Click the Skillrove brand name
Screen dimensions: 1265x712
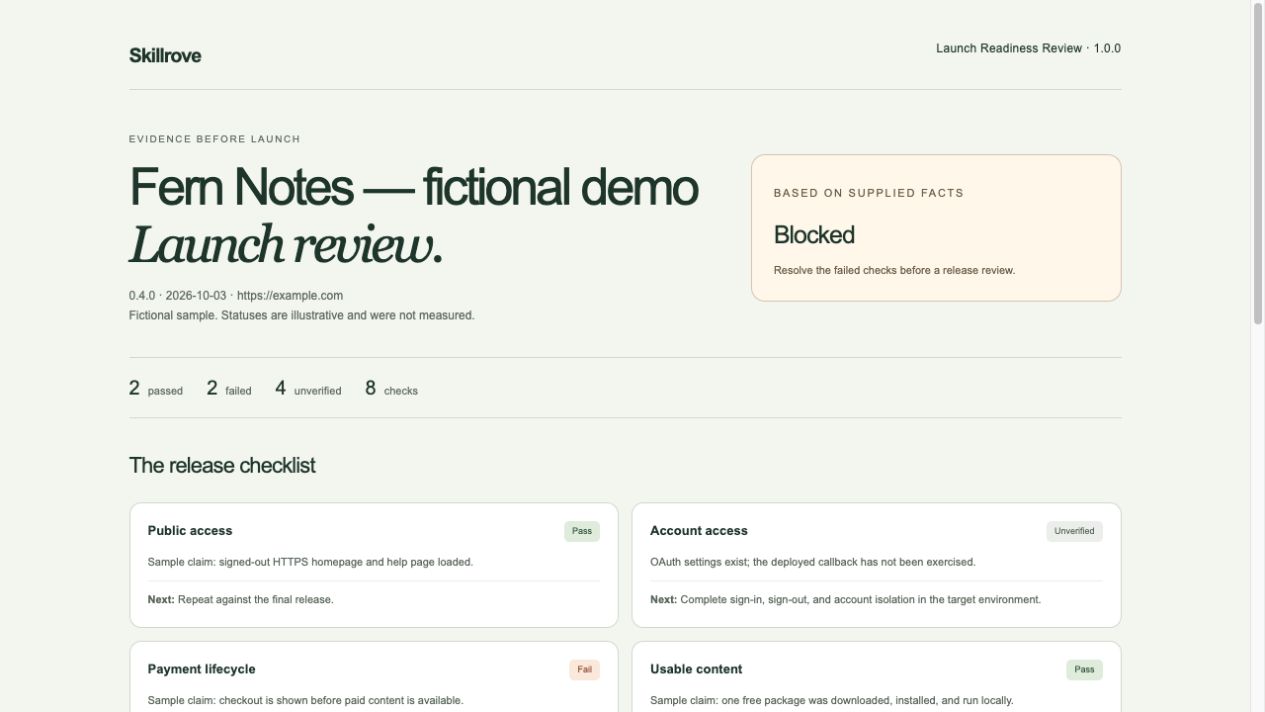pos(165,56)
